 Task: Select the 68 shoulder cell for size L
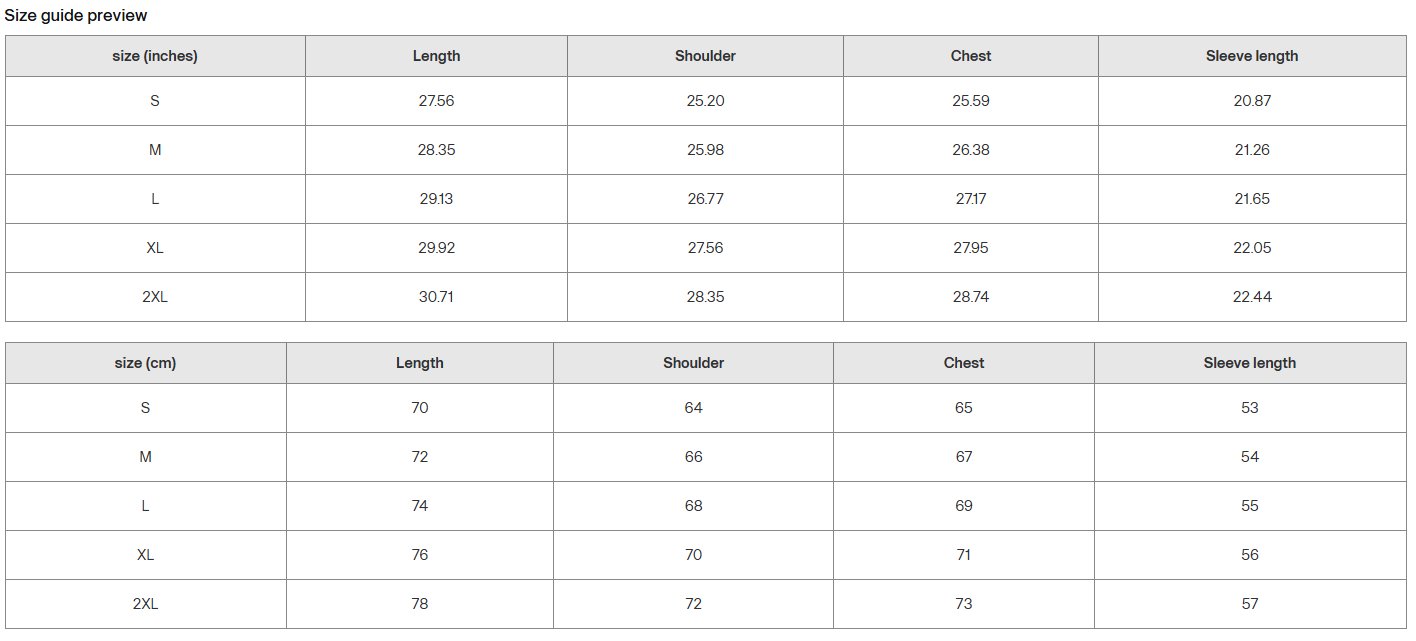(x=694, y=506)
